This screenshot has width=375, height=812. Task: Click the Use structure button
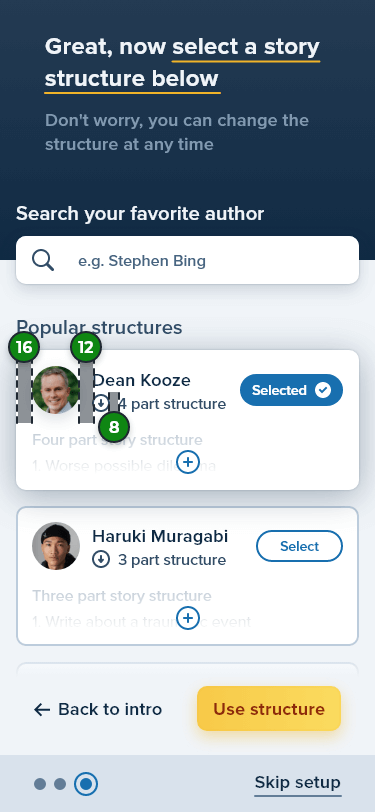(x=269, y=708)
